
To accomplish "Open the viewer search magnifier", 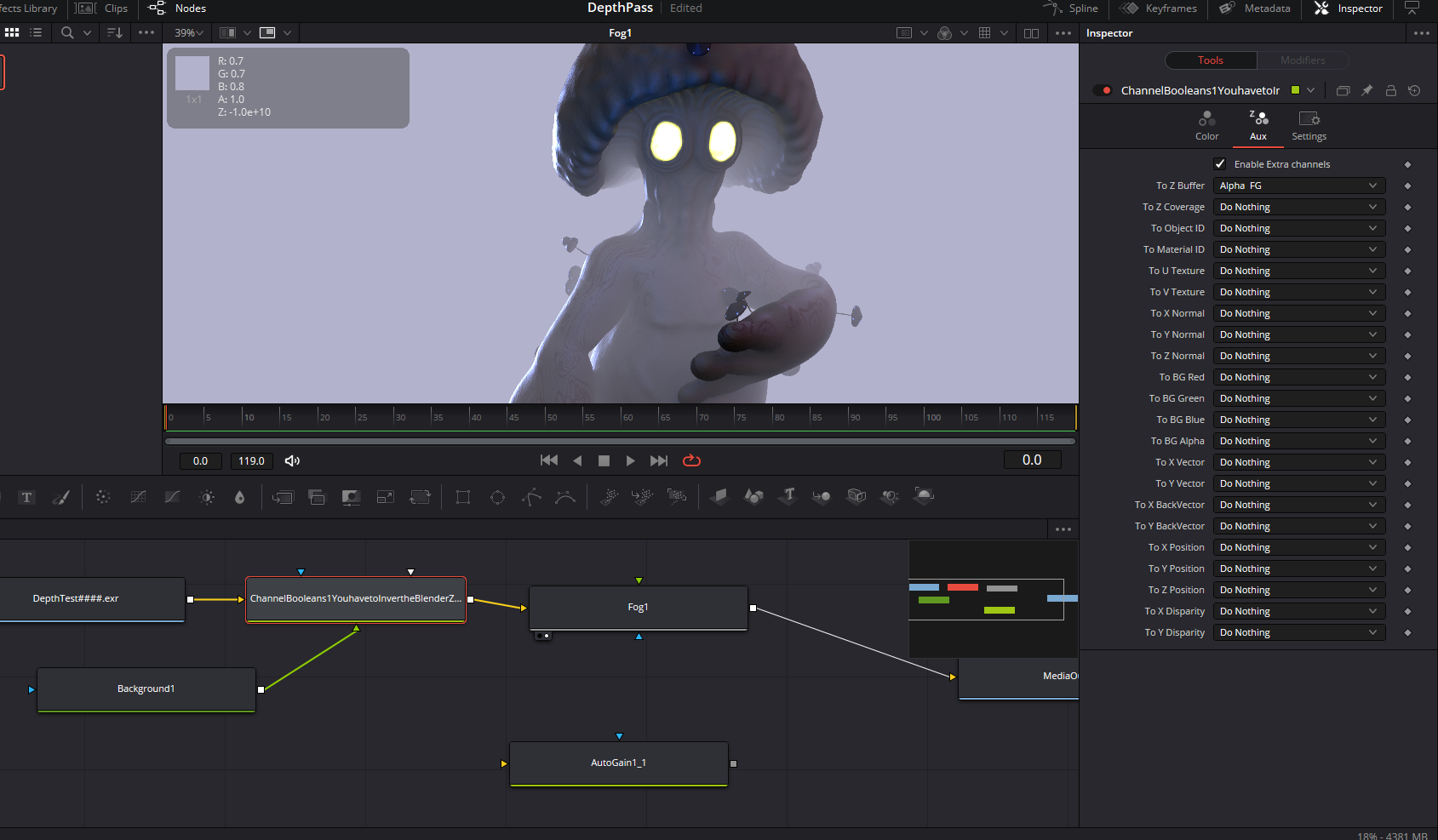I will [68, 33].
